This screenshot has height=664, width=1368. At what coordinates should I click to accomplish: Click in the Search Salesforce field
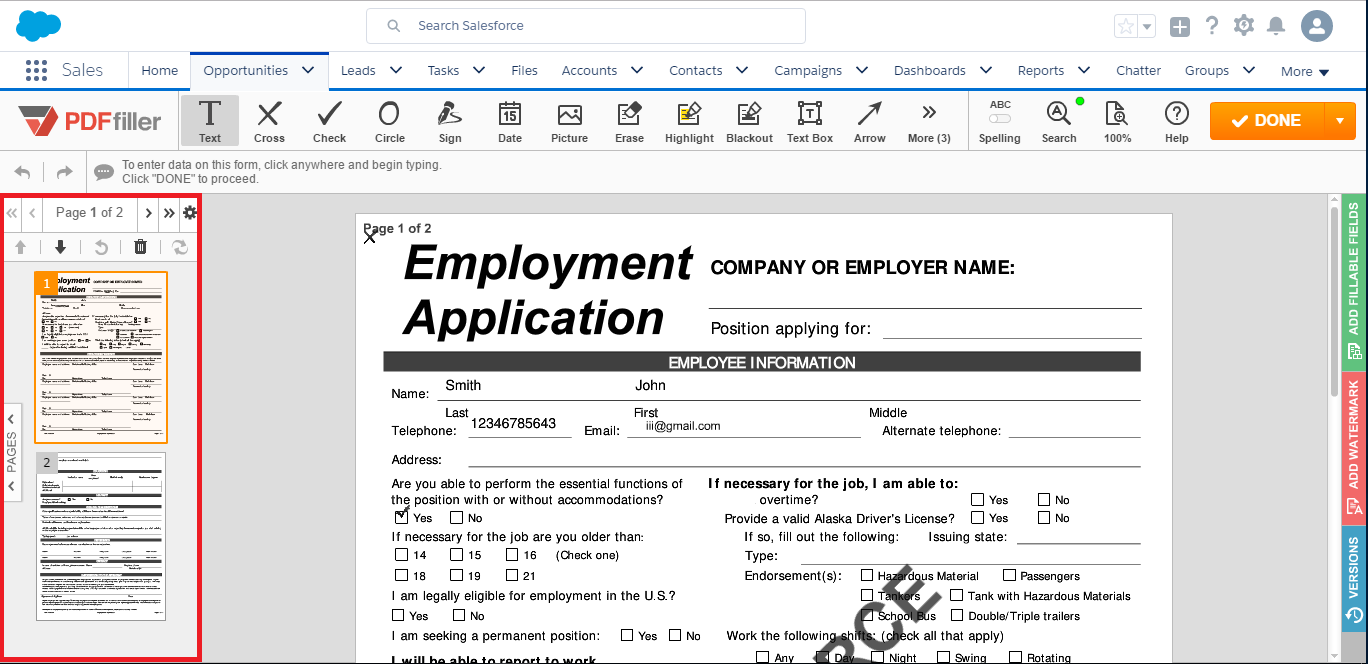click(586, 26)
